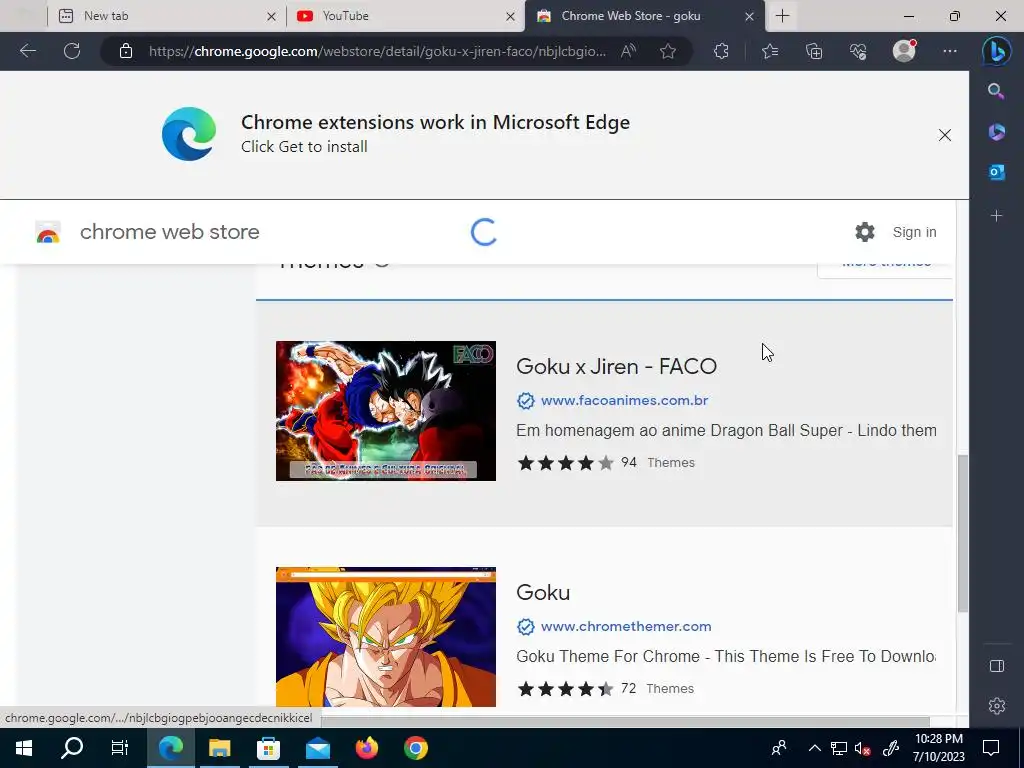Visit www.chromethemer.com link

click(x=626, y=626)
